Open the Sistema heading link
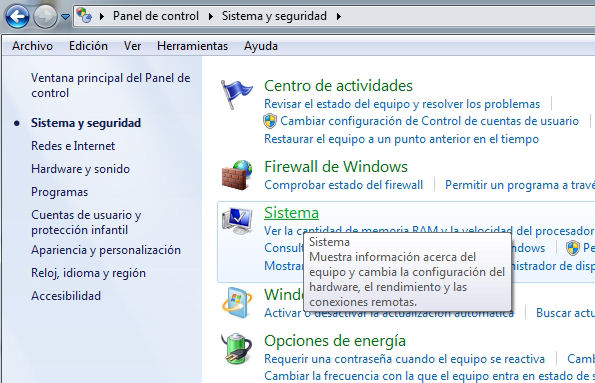Screen dimensions: 595x383 (x=291, y=213)
